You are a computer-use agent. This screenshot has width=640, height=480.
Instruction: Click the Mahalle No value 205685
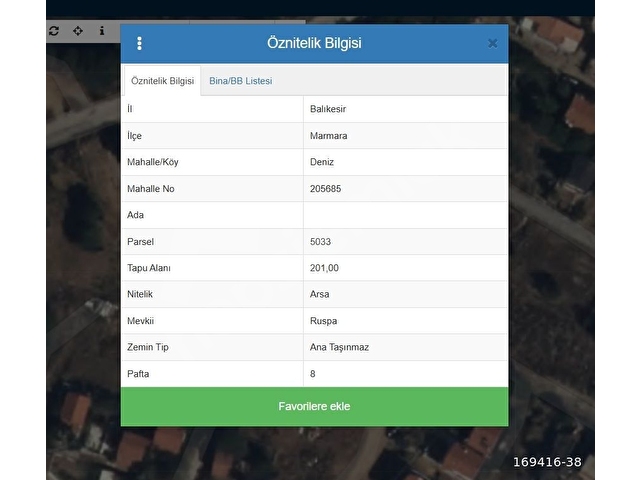[325, 189]
